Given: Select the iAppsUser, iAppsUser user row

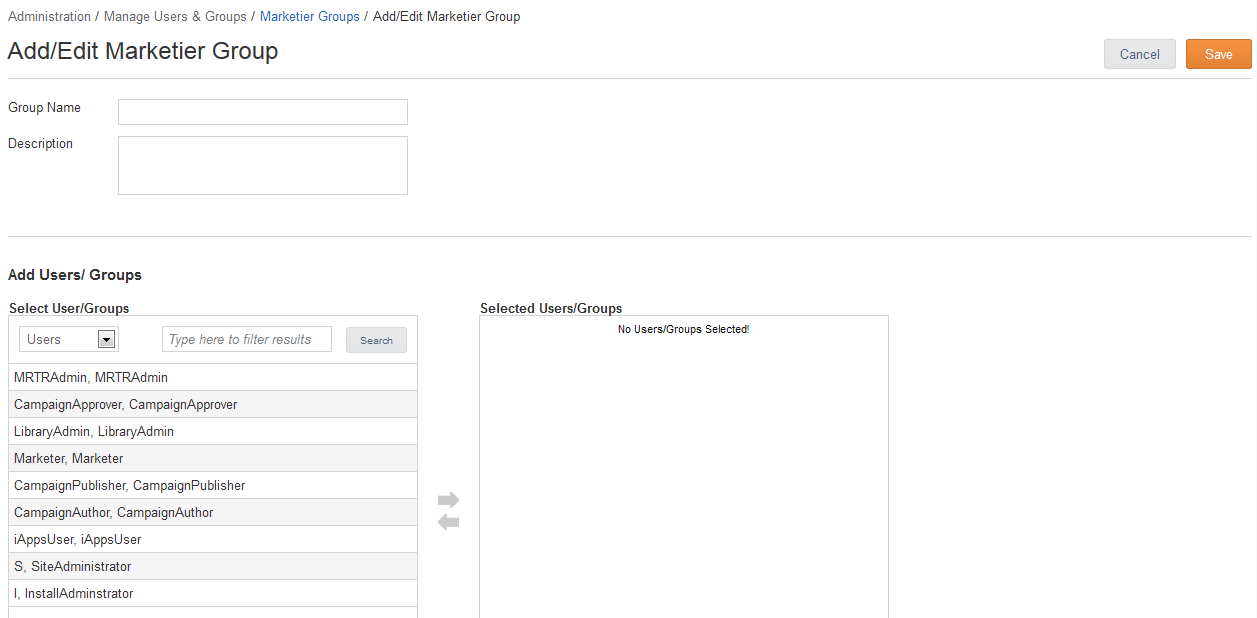Looking at the screenshot, I should click(x=213, y=539).
